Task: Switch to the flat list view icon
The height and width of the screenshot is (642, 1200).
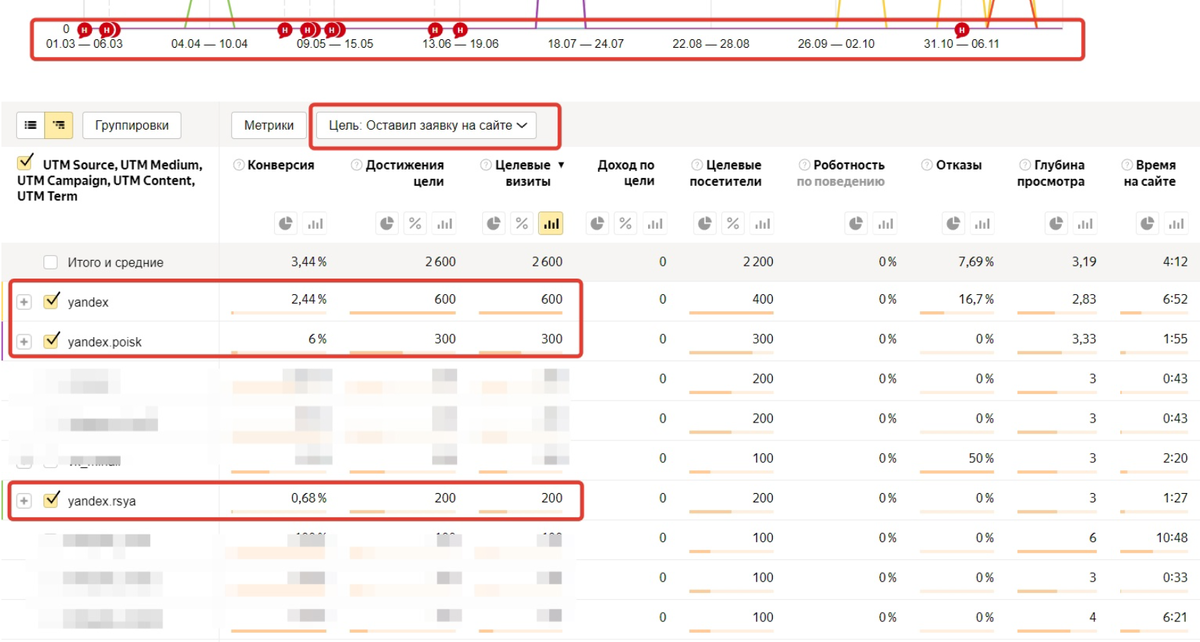Action: coord(31,125)
